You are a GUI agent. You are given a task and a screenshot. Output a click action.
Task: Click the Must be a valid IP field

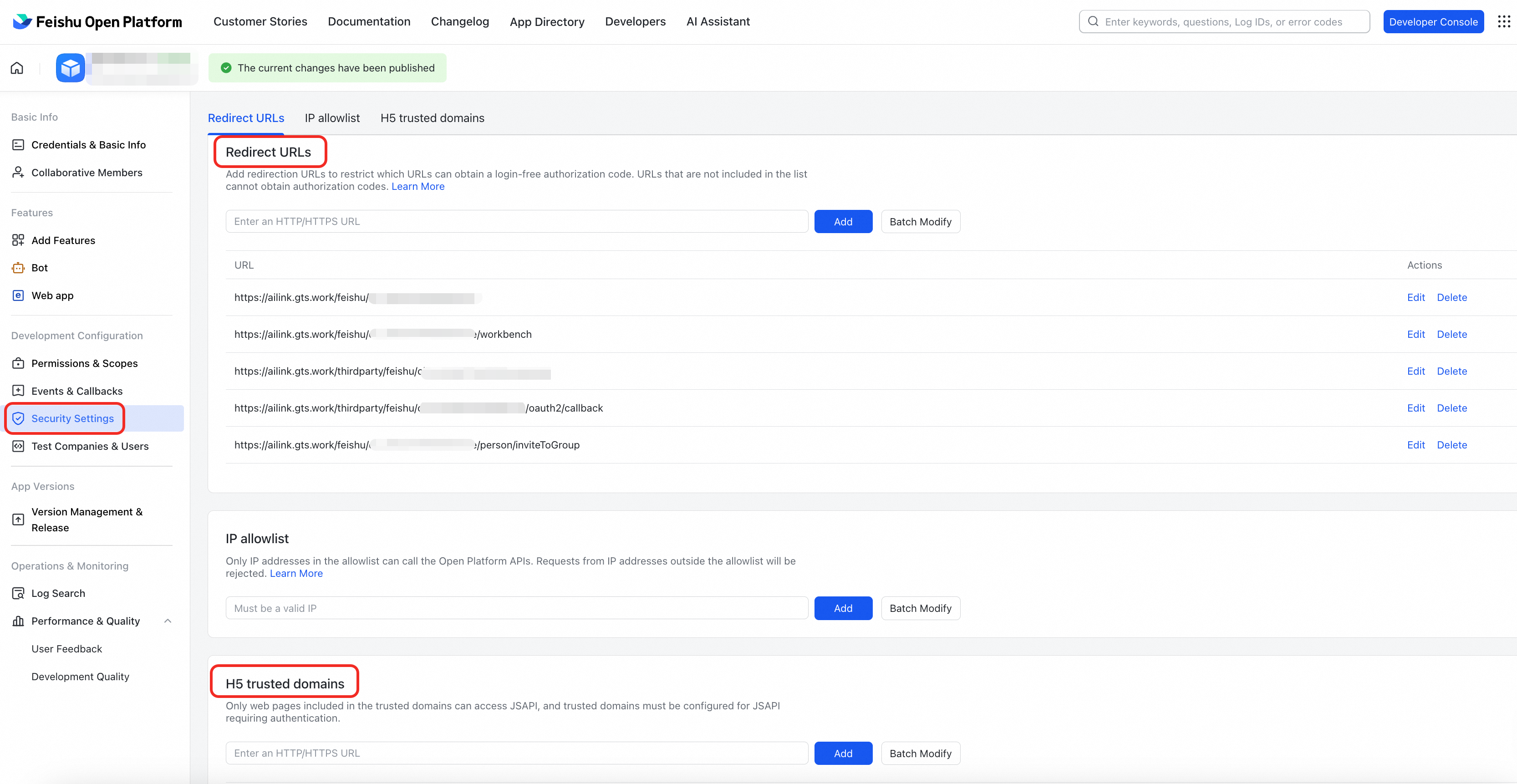tap(516, 608)
